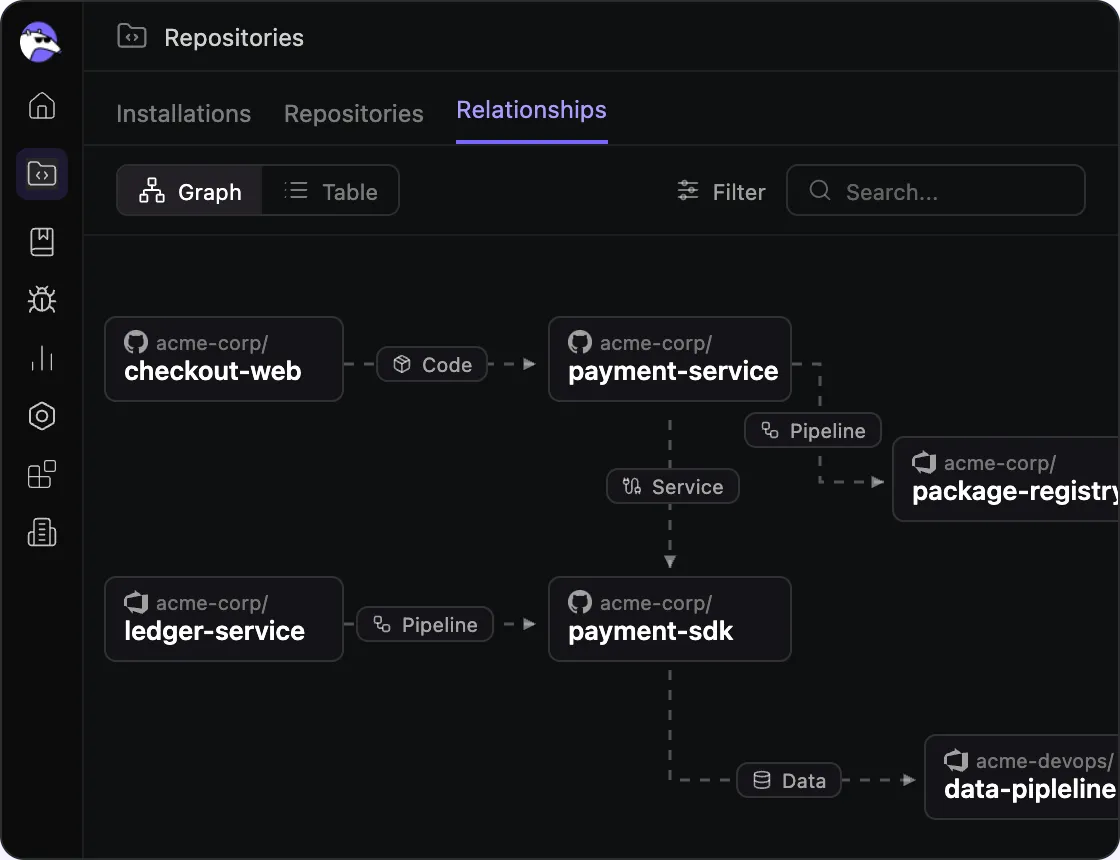Click the GitHub icon on payment-sdk node
This screenshot has width=1120, height=860.
tap(580, 602)
